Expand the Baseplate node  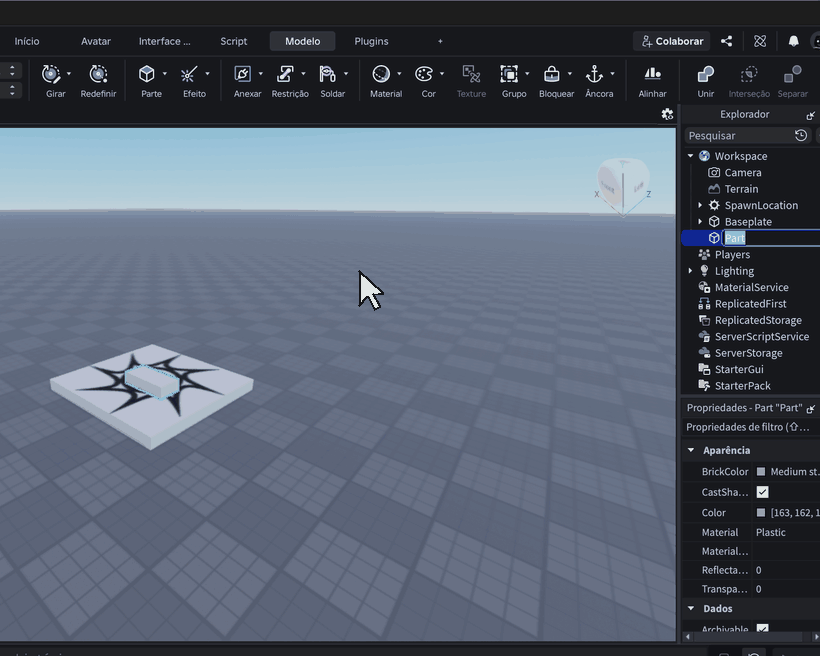[x=700, y=222]
